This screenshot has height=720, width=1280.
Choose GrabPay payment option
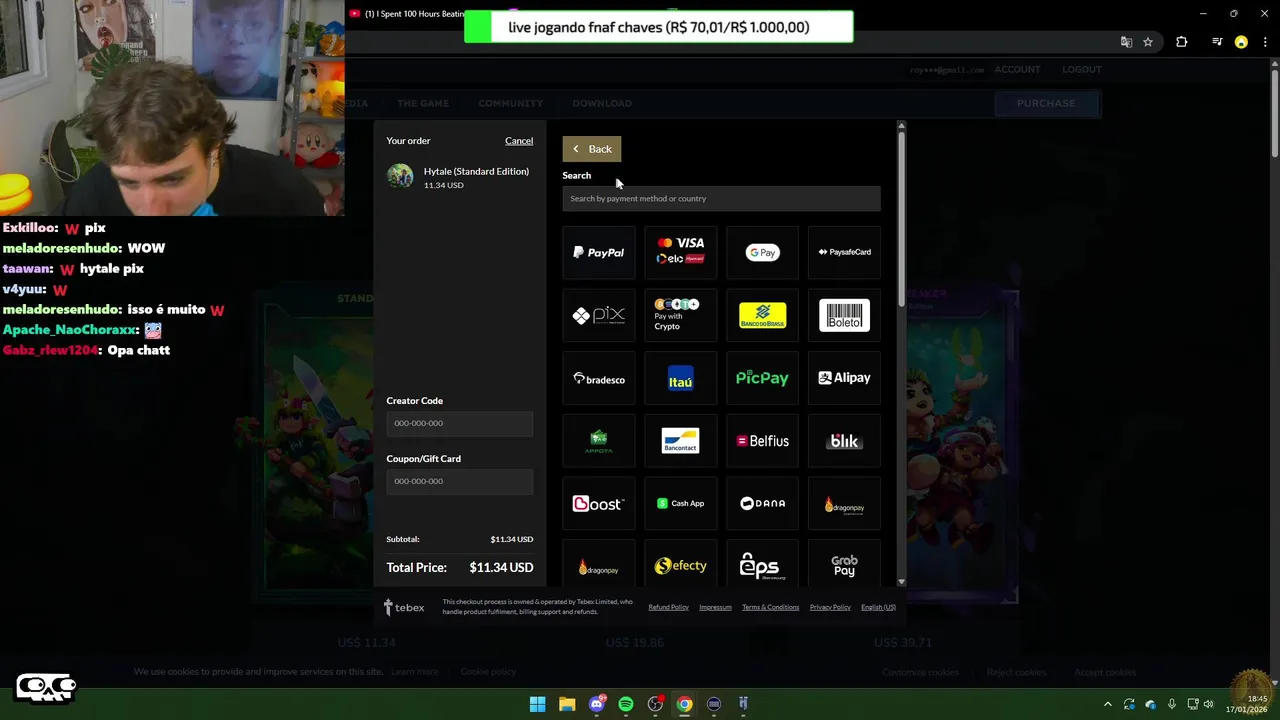(x=844, y=565)
